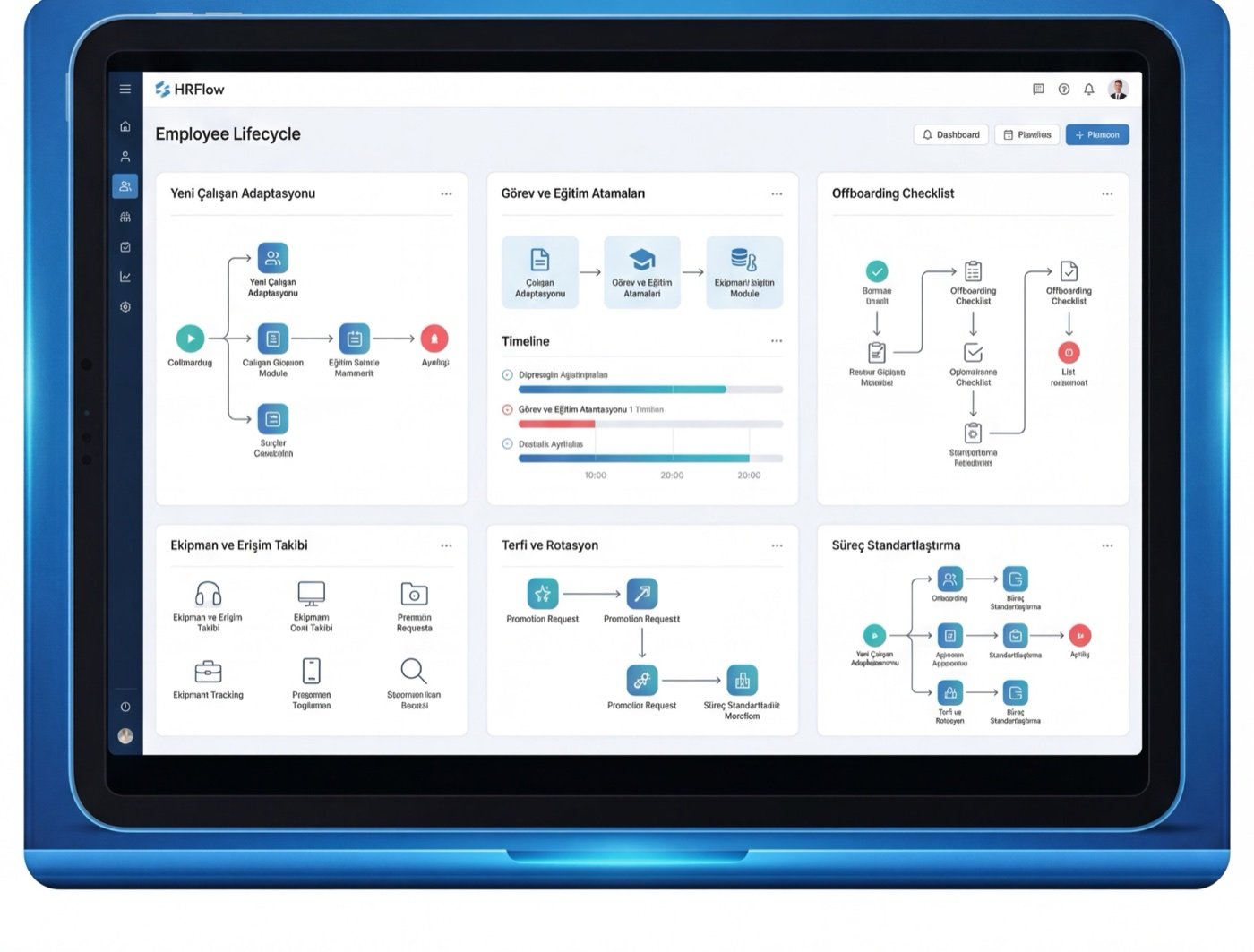The height and width of the screenshot is (952, 1254).
Task: Open the chat messages icon in header
Action: [x=1038, y=89]
